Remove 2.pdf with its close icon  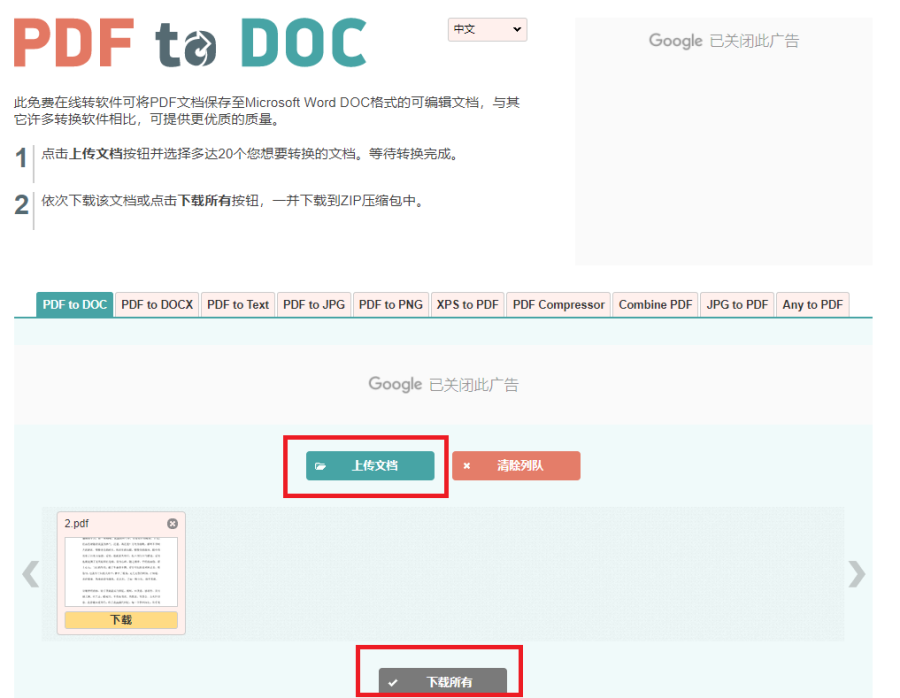click(172, 524)
